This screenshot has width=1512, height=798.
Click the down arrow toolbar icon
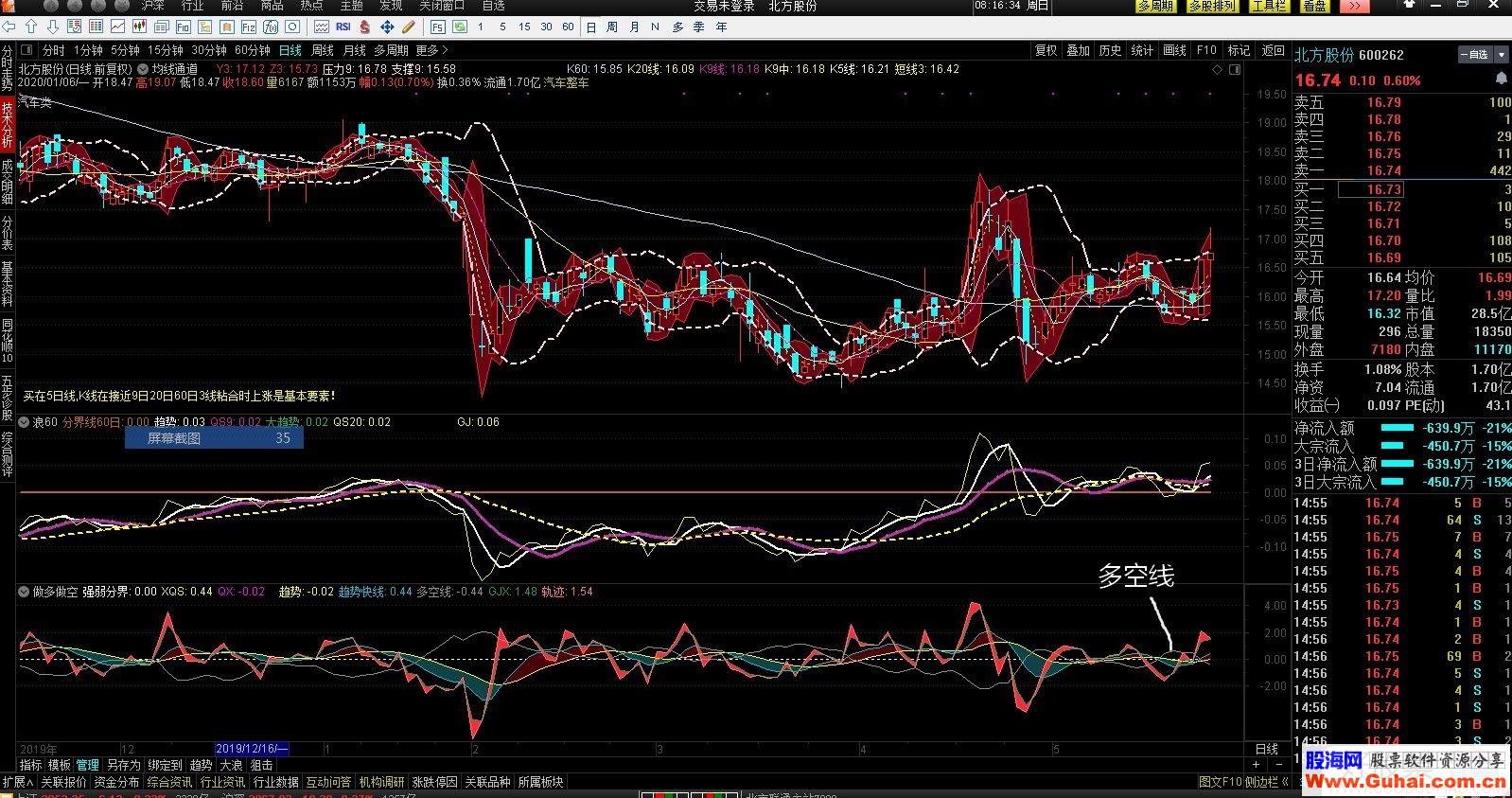53,27
